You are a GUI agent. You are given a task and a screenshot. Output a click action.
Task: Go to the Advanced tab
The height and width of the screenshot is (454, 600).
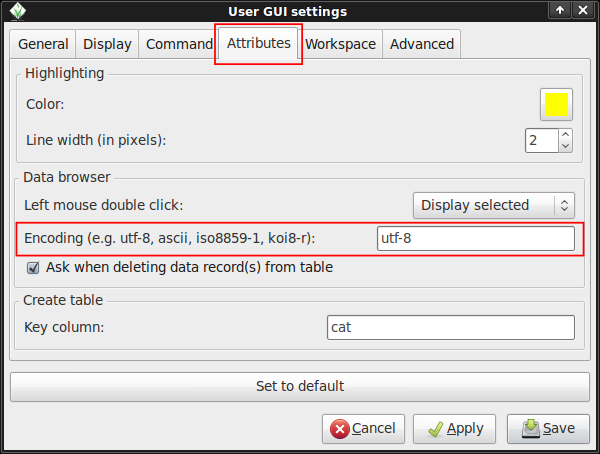click(422, 44)
